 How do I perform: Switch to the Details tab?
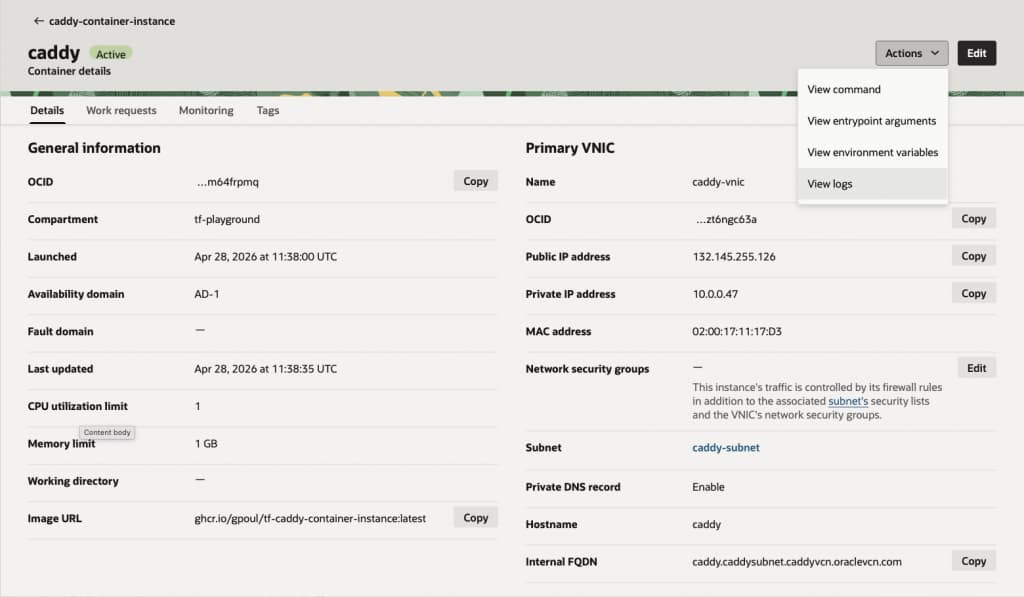click(x=47, y=110)
